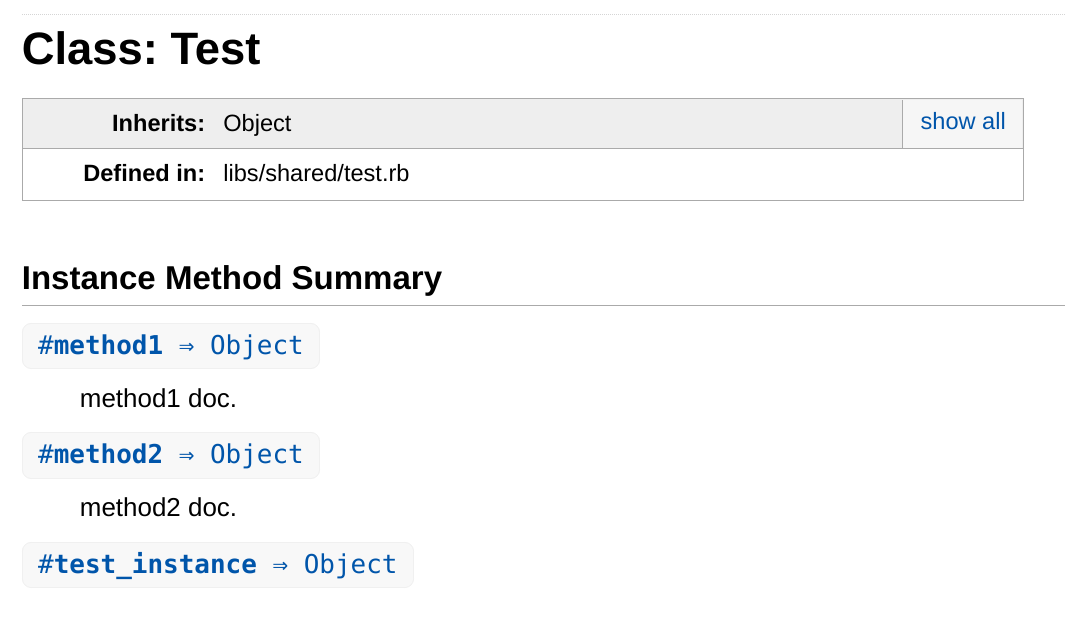Click the empty Defined in row area
The image size is (1065, 636).
click(x=700, y=174)
